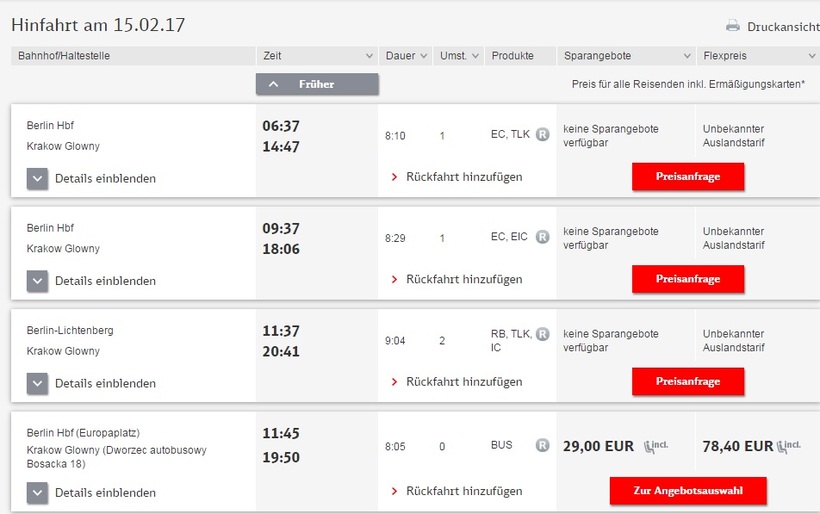Sort results by Zeit column
The width and height of the screenshot is (820, 514).
[x=317, y=56]
